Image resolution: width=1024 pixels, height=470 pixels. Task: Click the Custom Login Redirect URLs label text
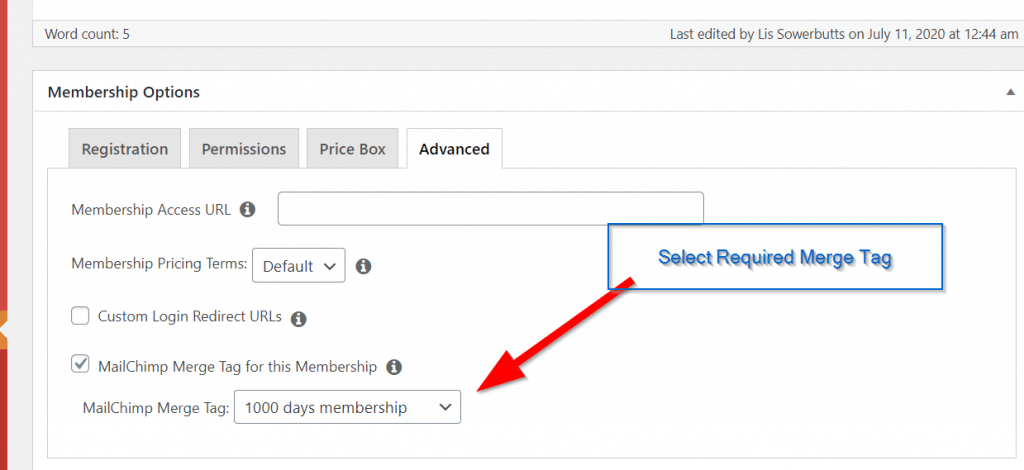tap(190, 317)
